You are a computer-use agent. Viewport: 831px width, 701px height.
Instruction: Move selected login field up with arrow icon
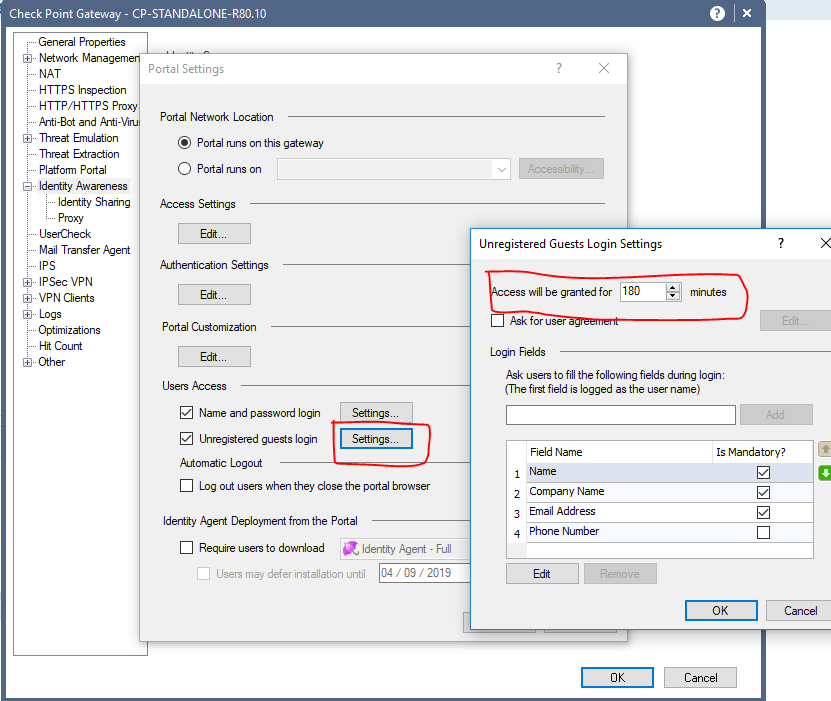(823, 449)
